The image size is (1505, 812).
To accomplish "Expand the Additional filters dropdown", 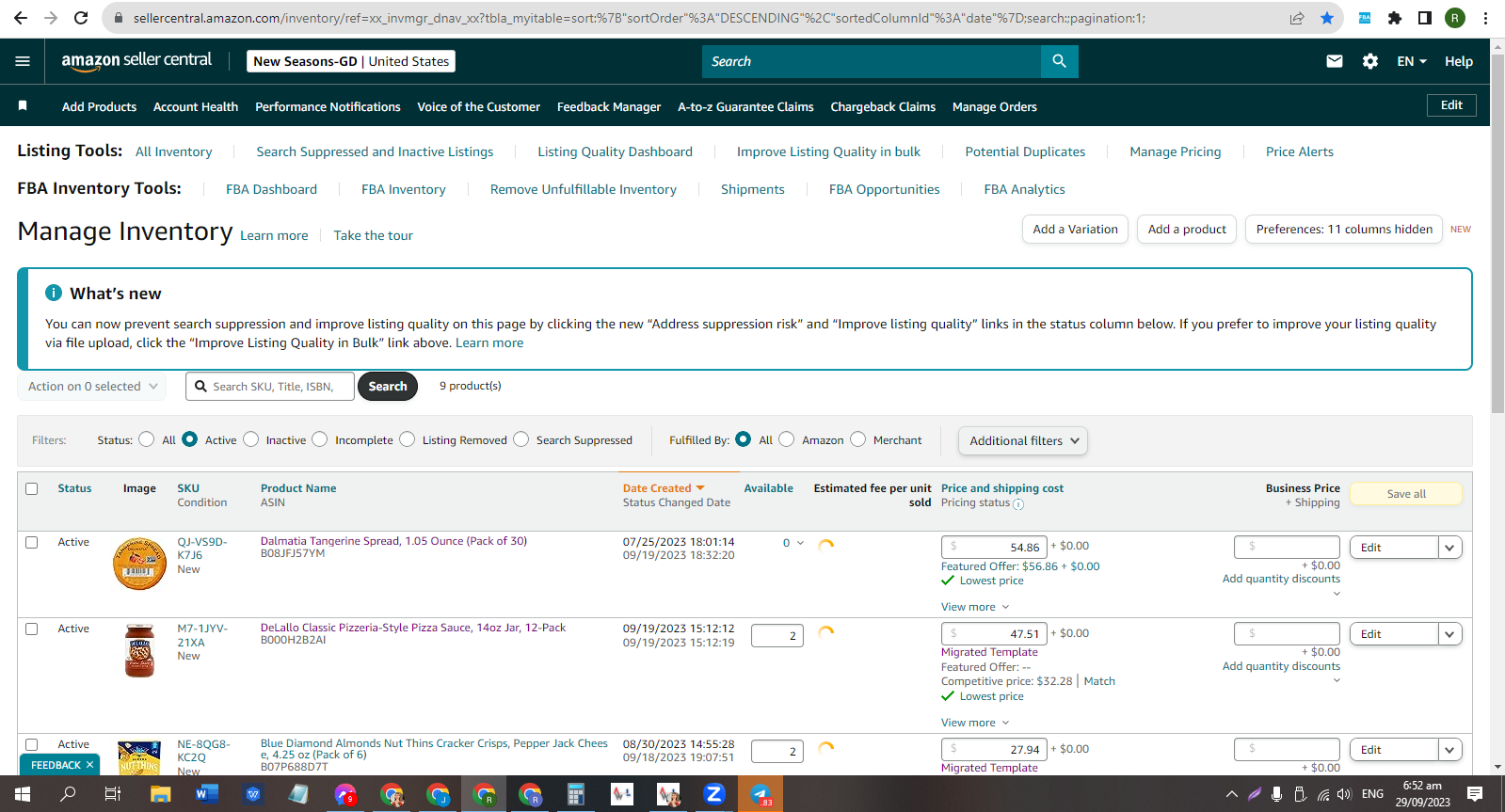I will pos(1023,440).
